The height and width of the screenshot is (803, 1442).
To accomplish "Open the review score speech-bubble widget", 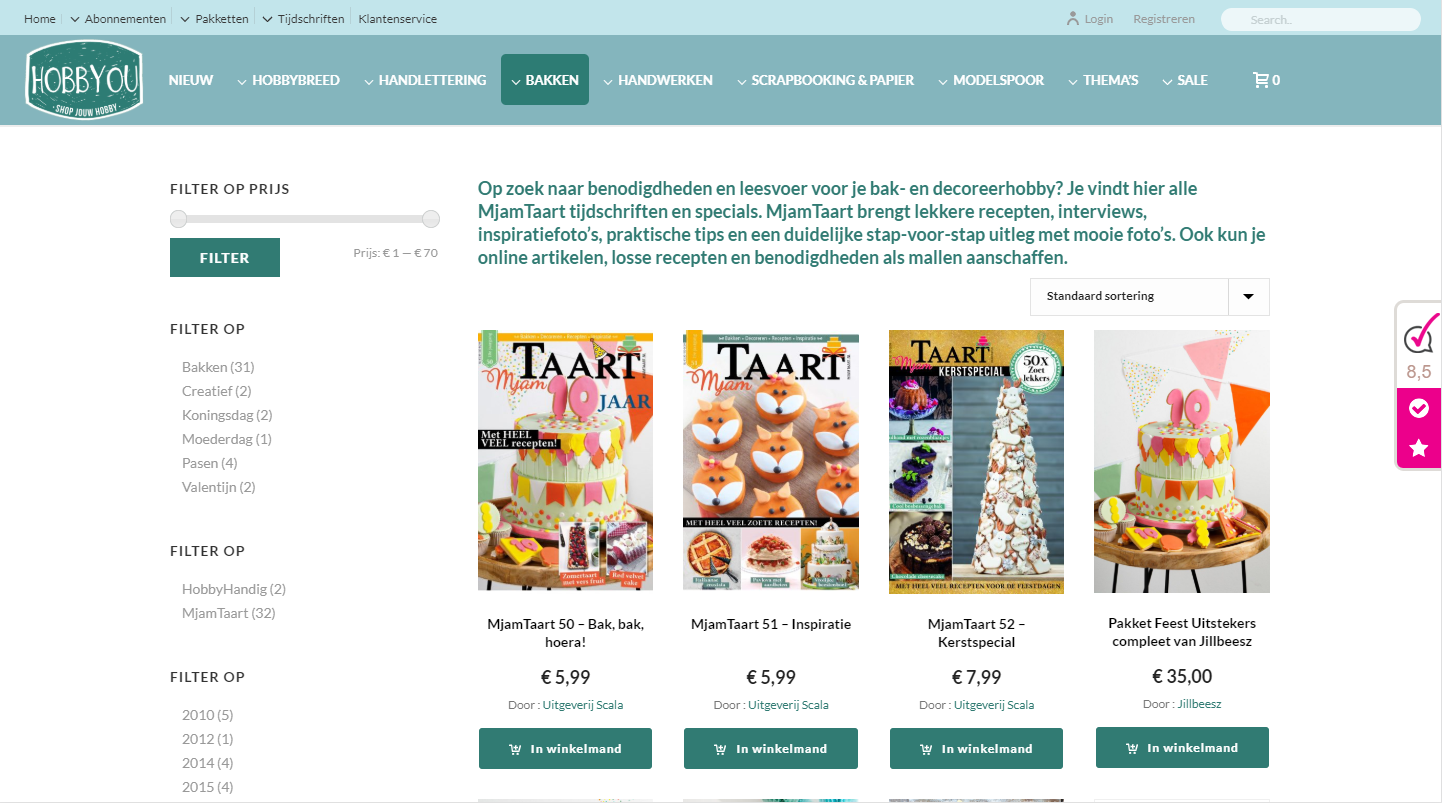I will (x=1419, y=336).
